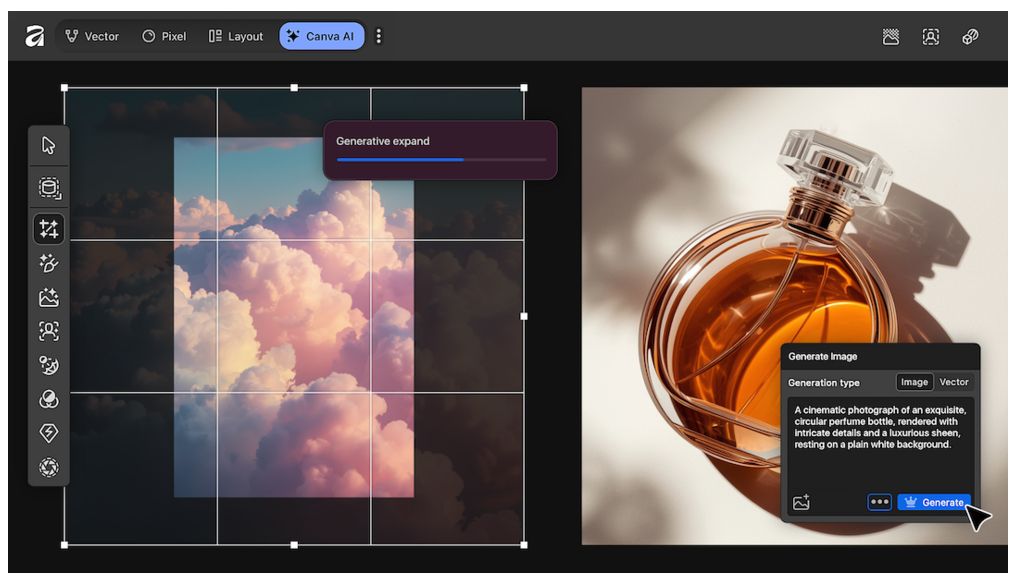Select the arrow Move tool

click(x=48, y=146)
